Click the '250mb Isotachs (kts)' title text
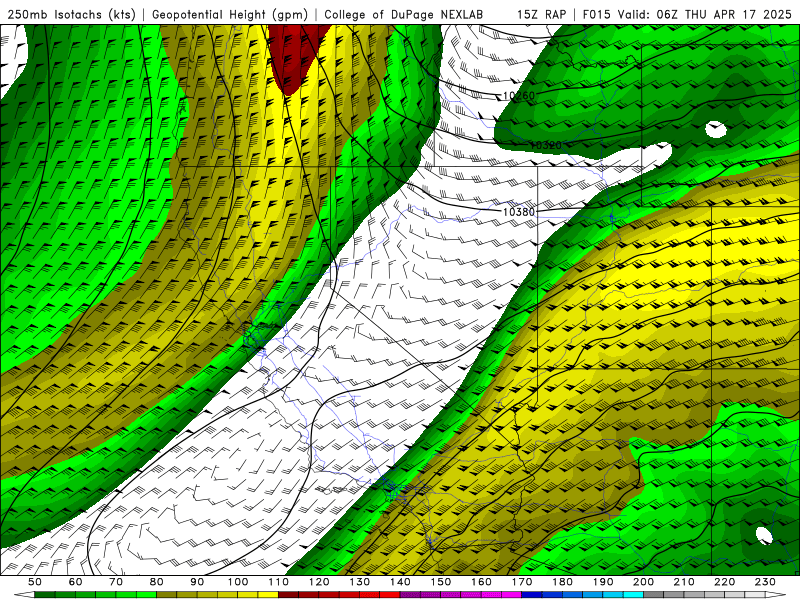 click(x=72, y=15)
